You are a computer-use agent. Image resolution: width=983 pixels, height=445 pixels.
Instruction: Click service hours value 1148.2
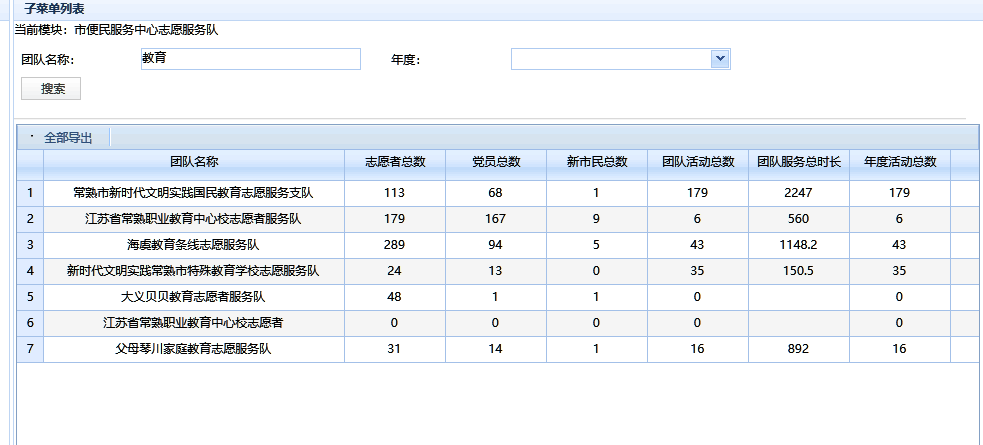click(x=798, y=245)
